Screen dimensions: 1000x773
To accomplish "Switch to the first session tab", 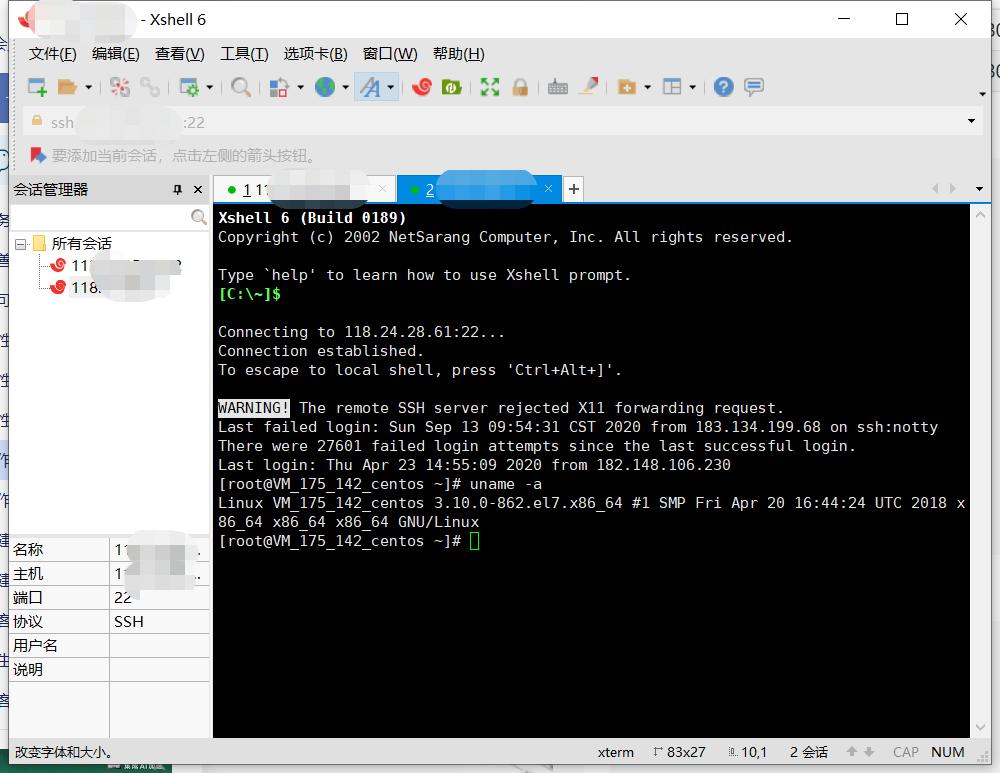I will (x=300, y=189).
